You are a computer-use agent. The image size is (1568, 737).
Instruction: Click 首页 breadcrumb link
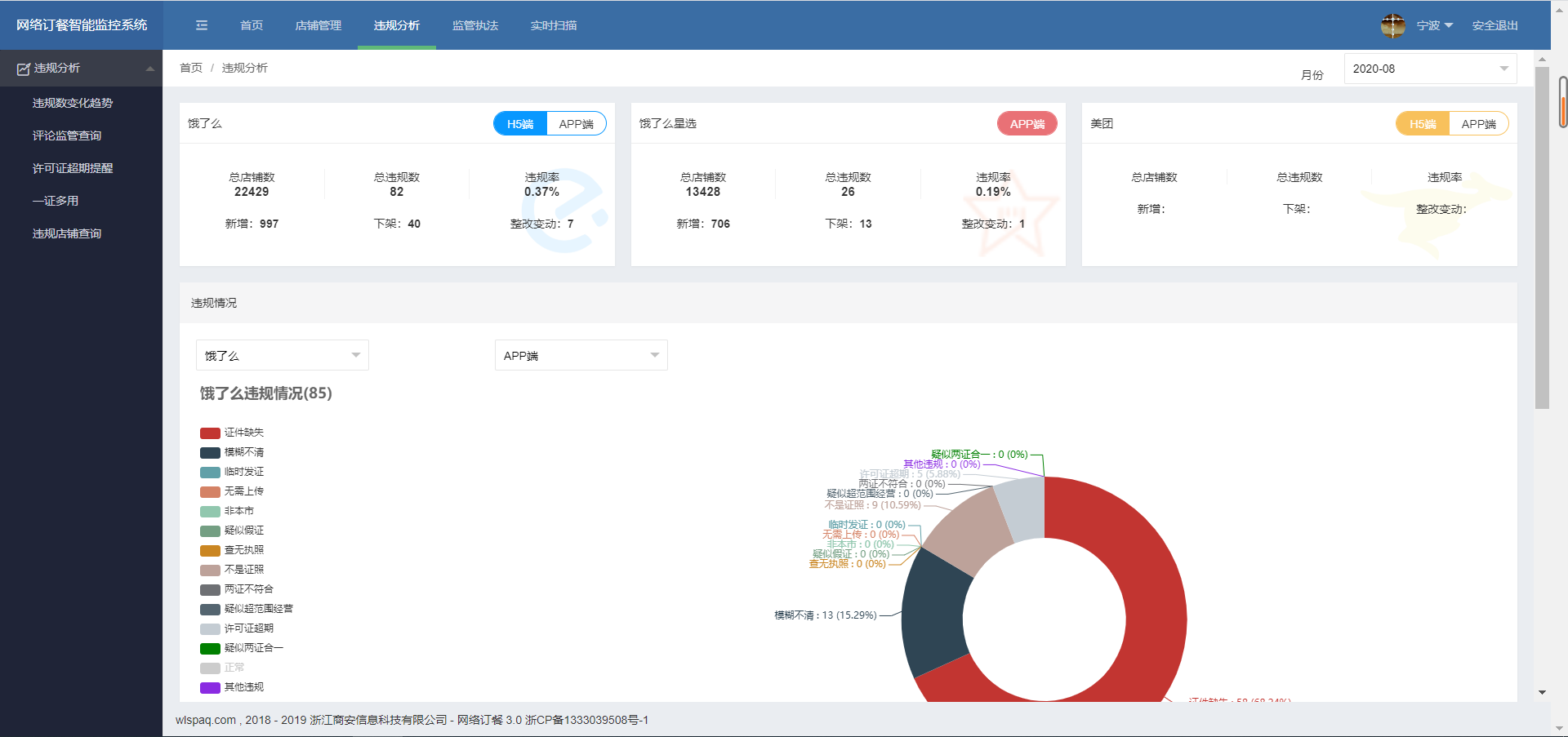pos(191,68)
